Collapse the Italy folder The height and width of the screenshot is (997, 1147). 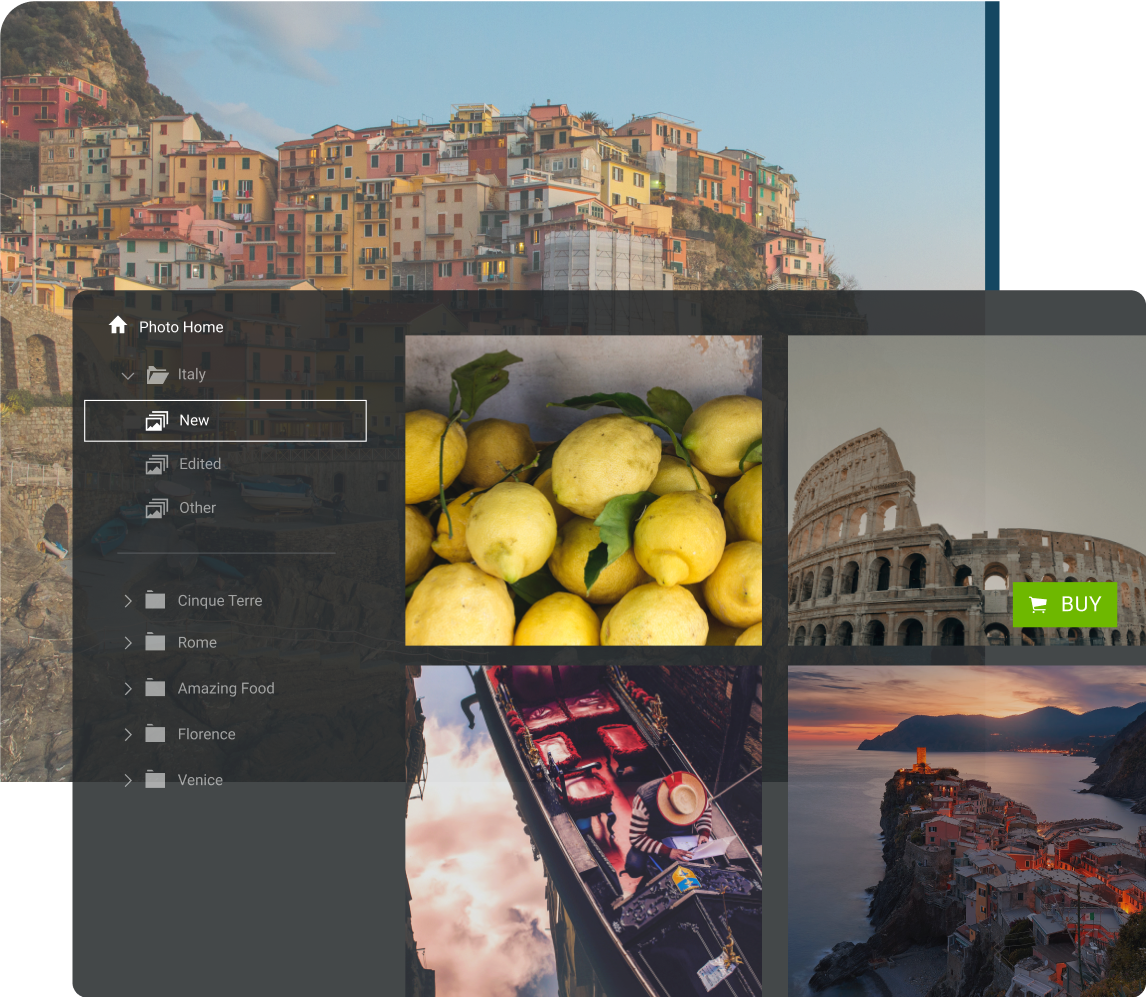127,374
